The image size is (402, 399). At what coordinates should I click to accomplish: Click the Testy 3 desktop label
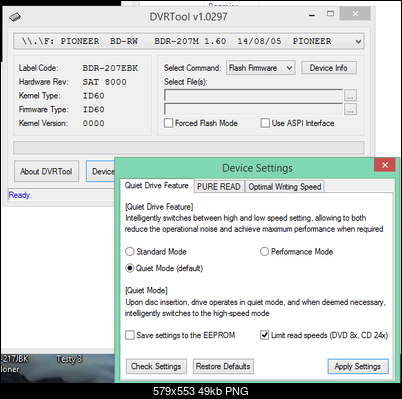tap(69, 359)
